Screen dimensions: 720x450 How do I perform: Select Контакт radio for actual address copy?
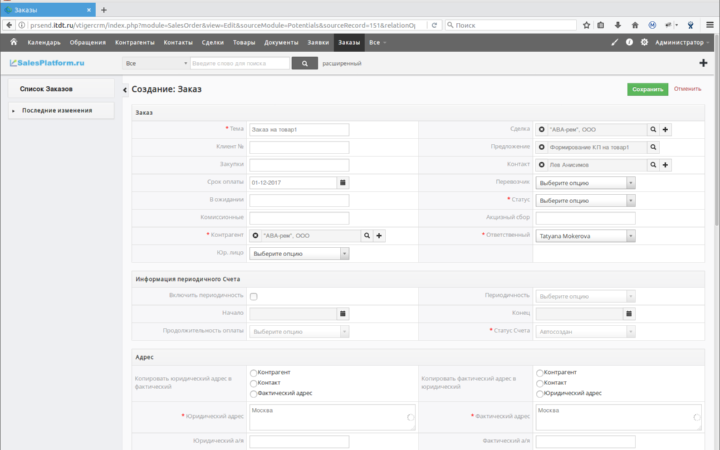540,383
